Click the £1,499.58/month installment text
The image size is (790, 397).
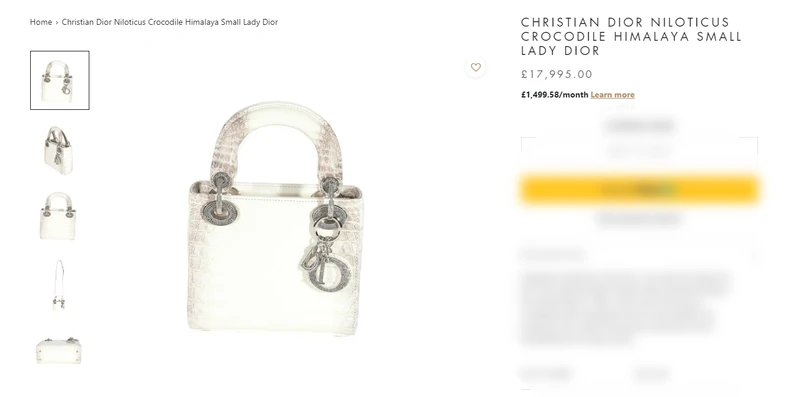pyautogui.click(x=555, y=95)
